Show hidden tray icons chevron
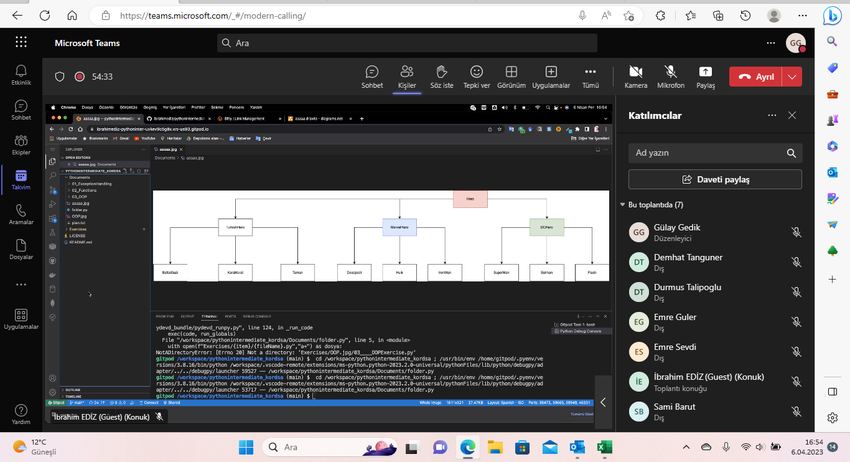 tap(686, 447)
